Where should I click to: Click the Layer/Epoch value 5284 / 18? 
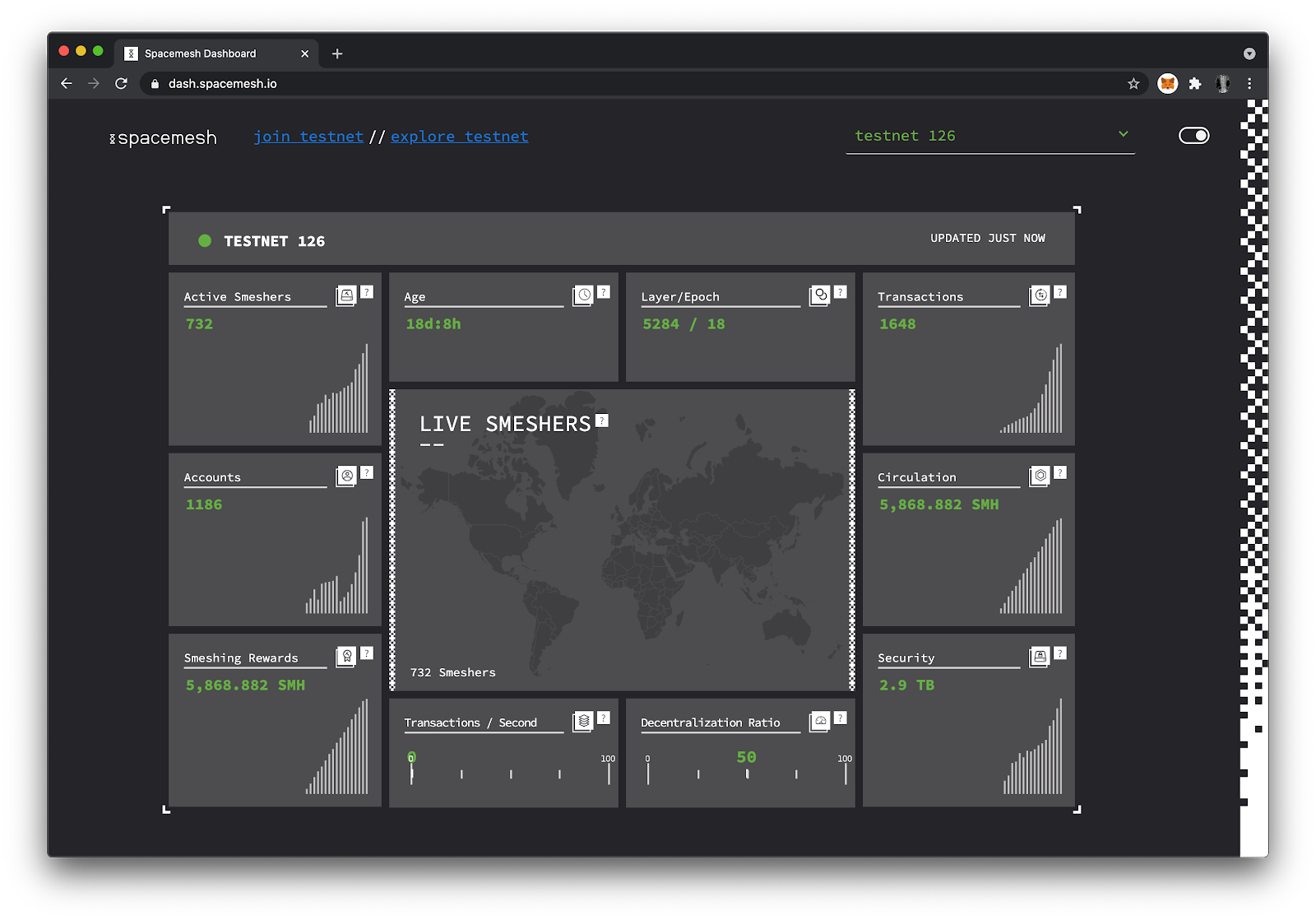coord(683,324)
